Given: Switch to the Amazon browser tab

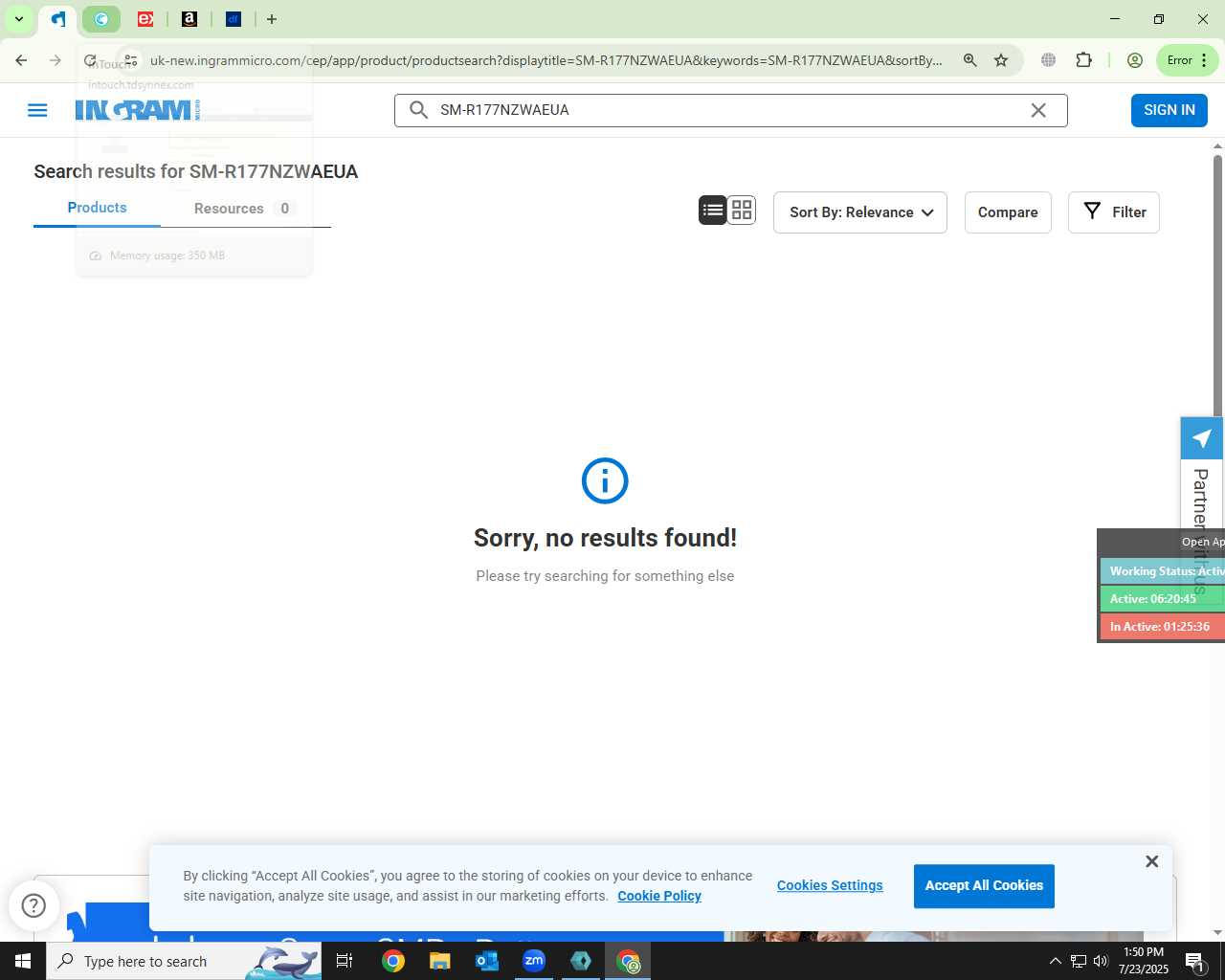Looking at the screenshot, I should click(189, 19).
